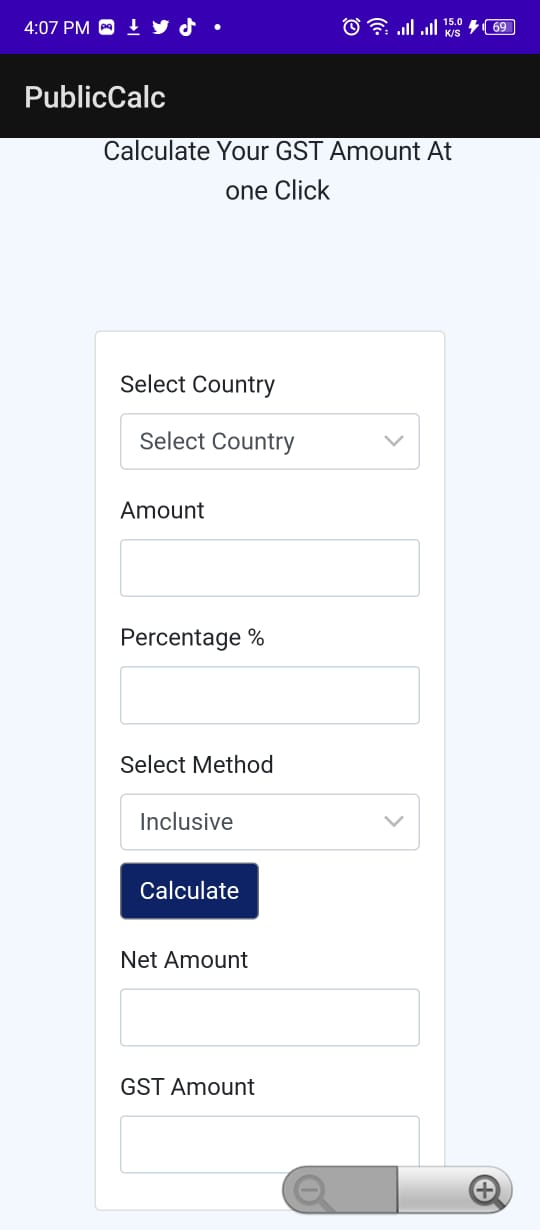Click the chevron on Select Country box
The height and width of the screenshot is (1230, 540).
click(x=394, y=441)
